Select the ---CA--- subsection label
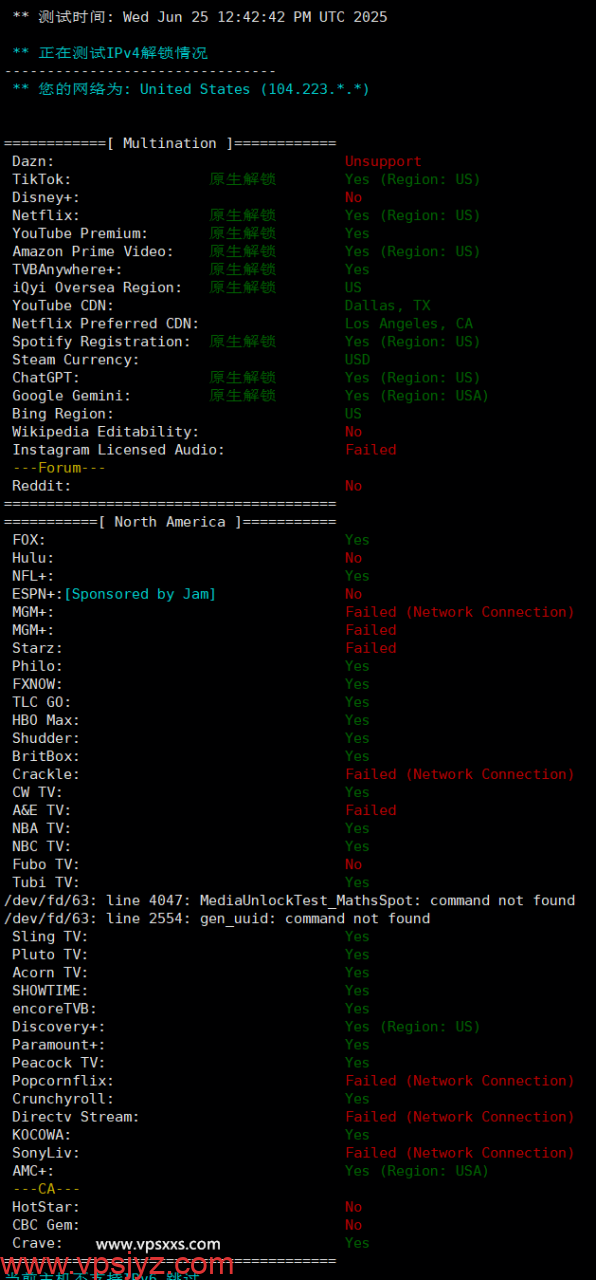596x1280 pixels. coord(46,1188)
